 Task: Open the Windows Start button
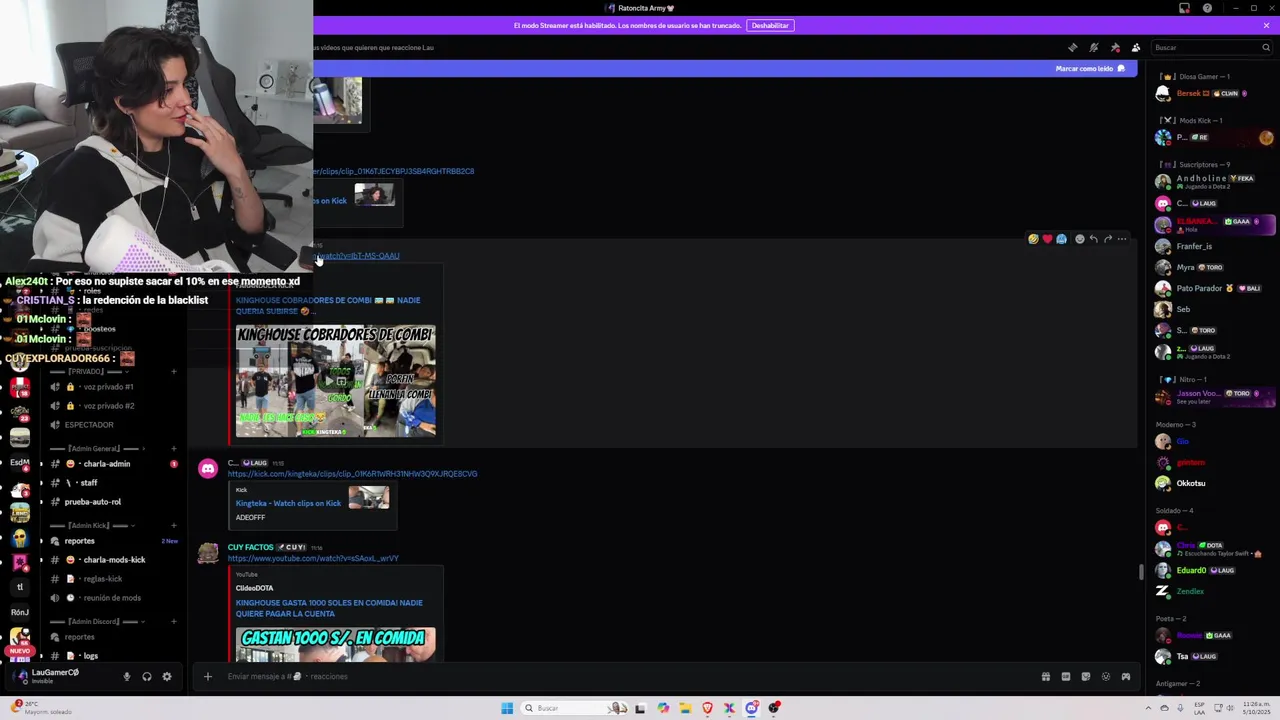(507, 708)
